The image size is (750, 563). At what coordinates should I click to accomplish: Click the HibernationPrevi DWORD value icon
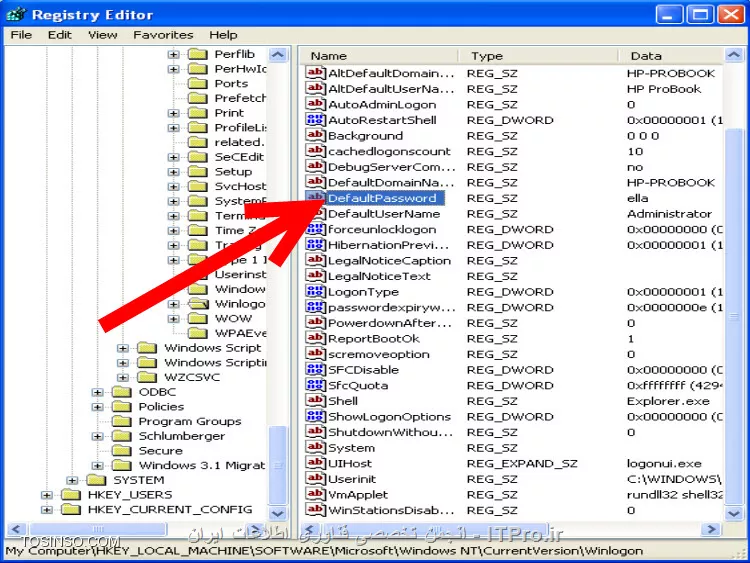[x=315, y=244]
